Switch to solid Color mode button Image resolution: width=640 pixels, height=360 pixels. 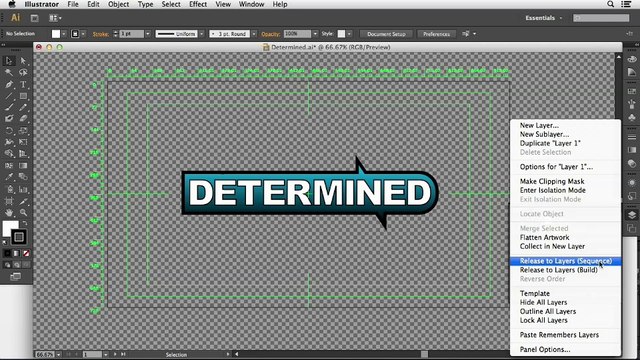click(x=7, y=253)
